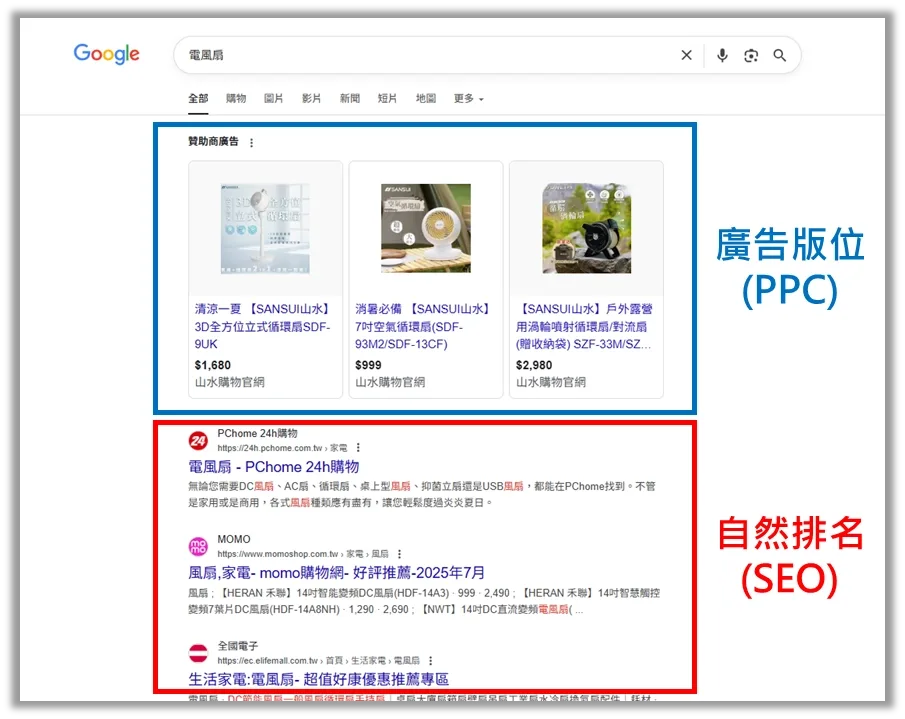Viewport: 905px width, 719px height.
Task: Click the PChome result description snippet
Action: tap(422, 495)
